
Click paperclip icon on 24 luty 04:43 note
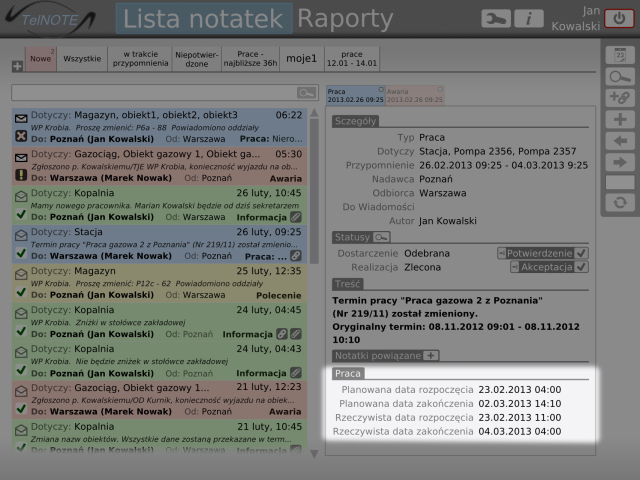[x=296, y=373]
